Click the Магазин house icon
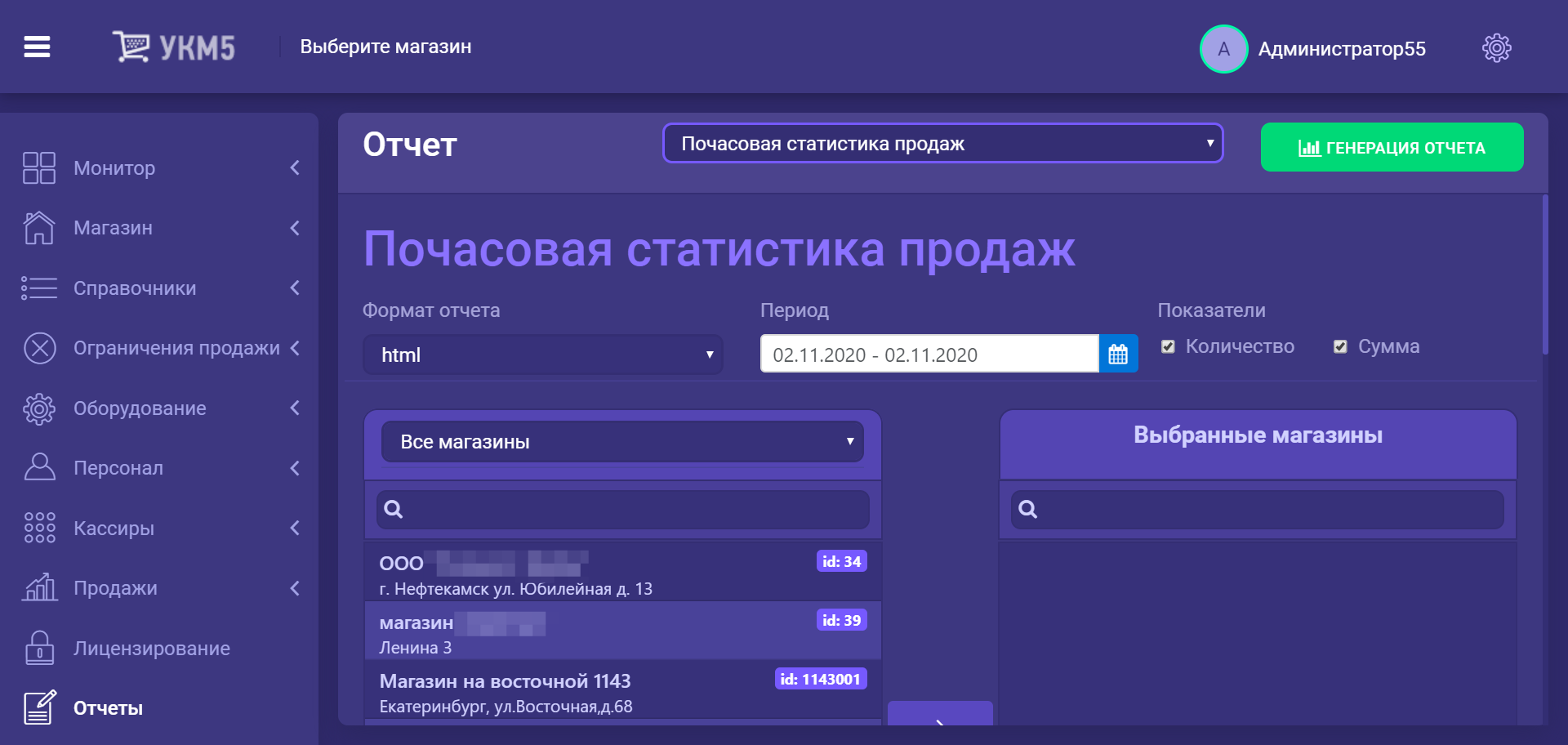 [x=39, y=228]
